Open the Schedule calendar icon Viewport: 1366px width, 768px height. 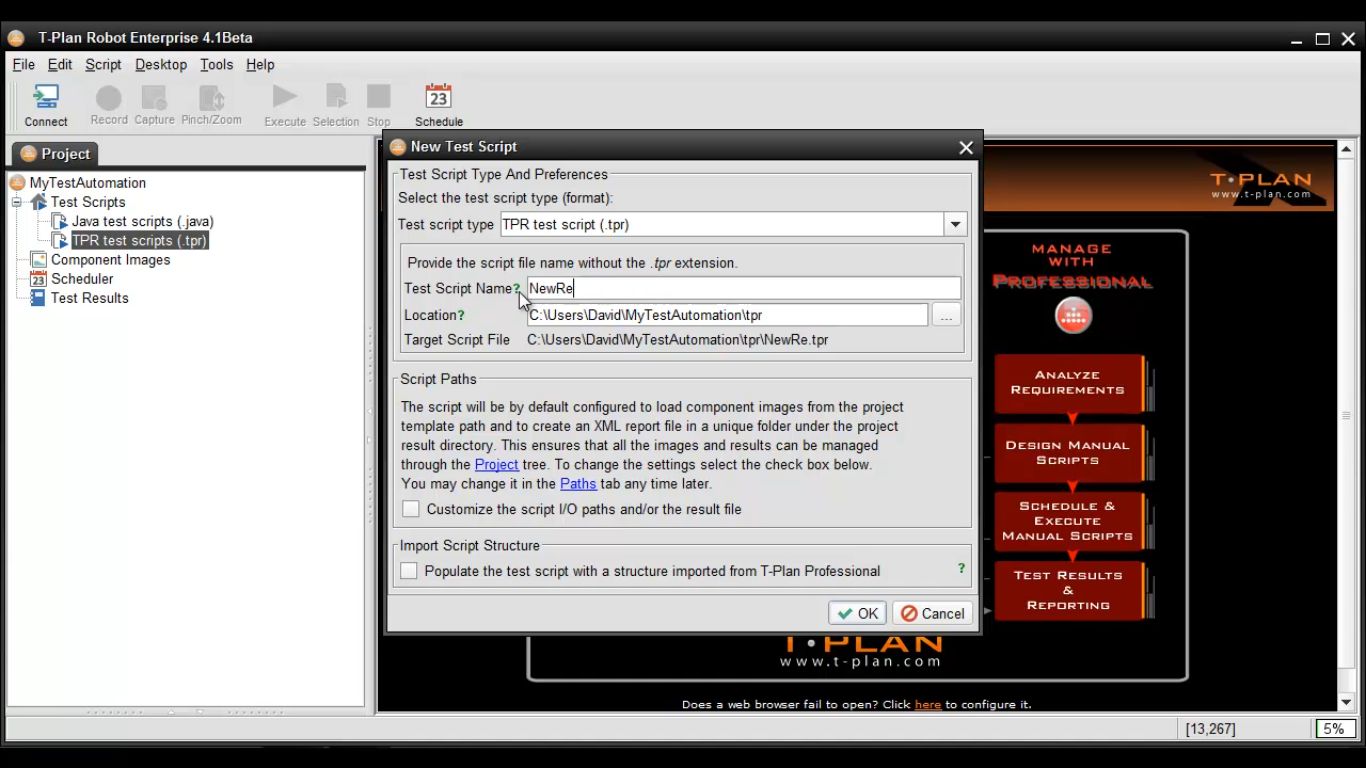point(438,97)
